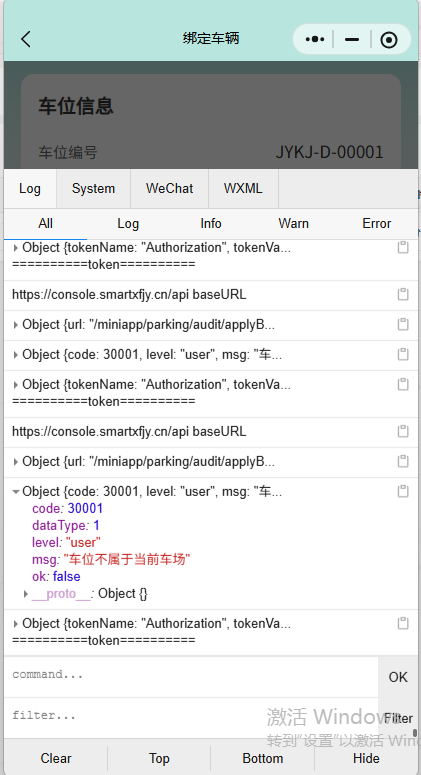The height and width of the screenshot is (775, 421).
Task: Expand the first tokenName Authorization object
Action: pos(16,248)
